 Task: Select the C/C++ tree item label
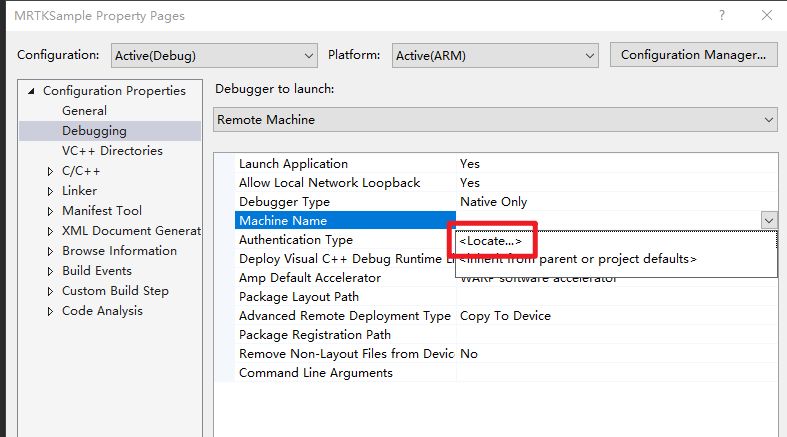pos(81,171)
